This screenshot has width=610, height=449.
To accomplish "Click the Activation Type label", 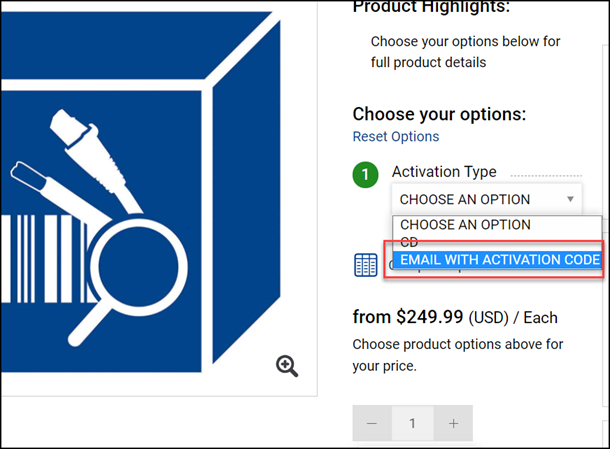I will 444,172.
